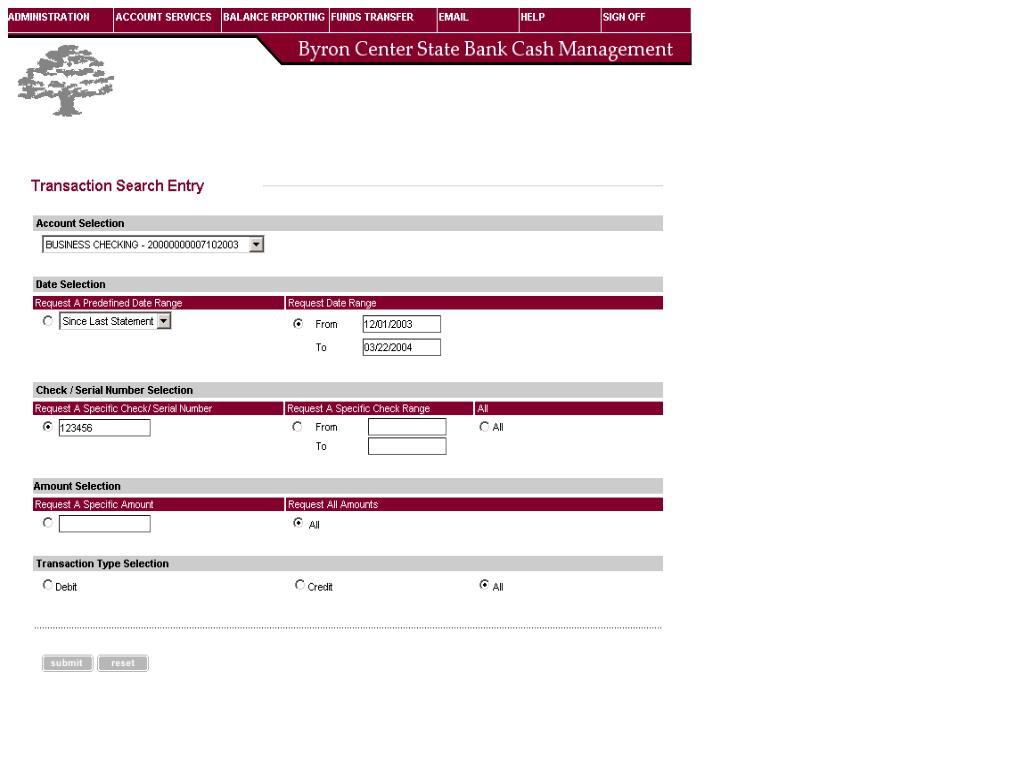Click the gray tree bank logo

tap(65, 80)
